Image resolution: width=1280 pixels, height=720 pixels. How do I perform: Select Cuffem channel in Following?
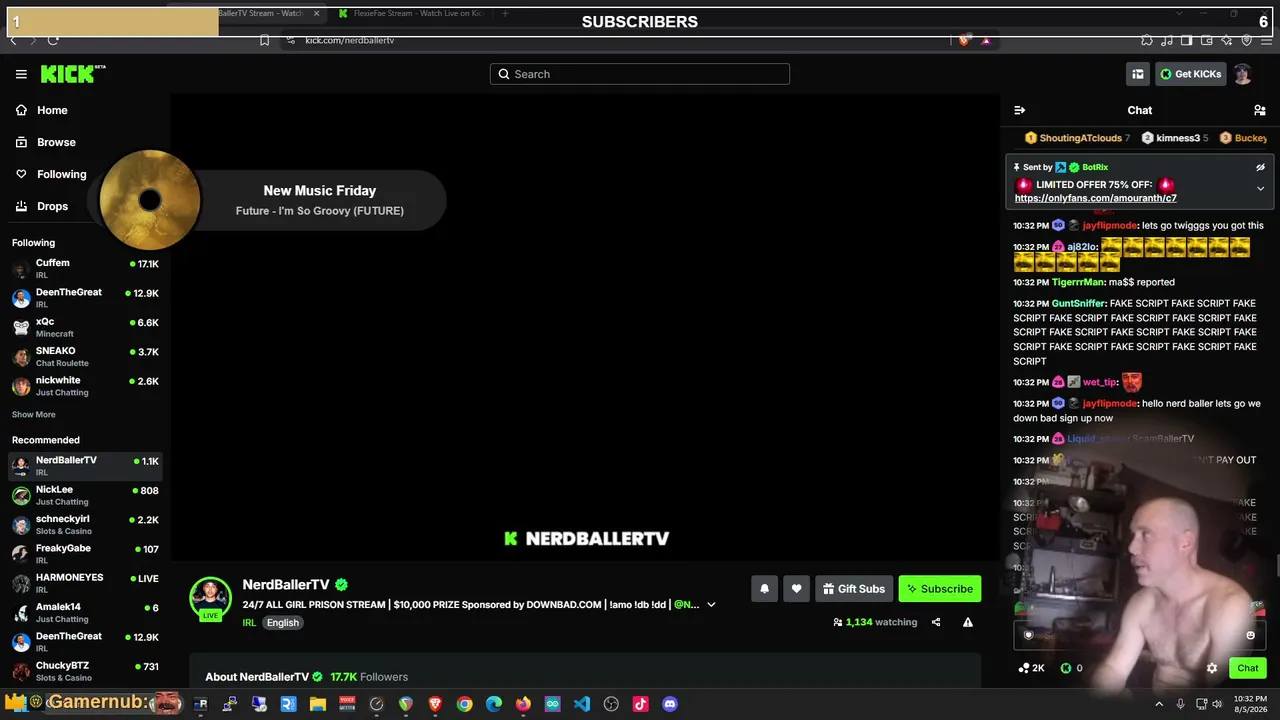pos(85,268)
